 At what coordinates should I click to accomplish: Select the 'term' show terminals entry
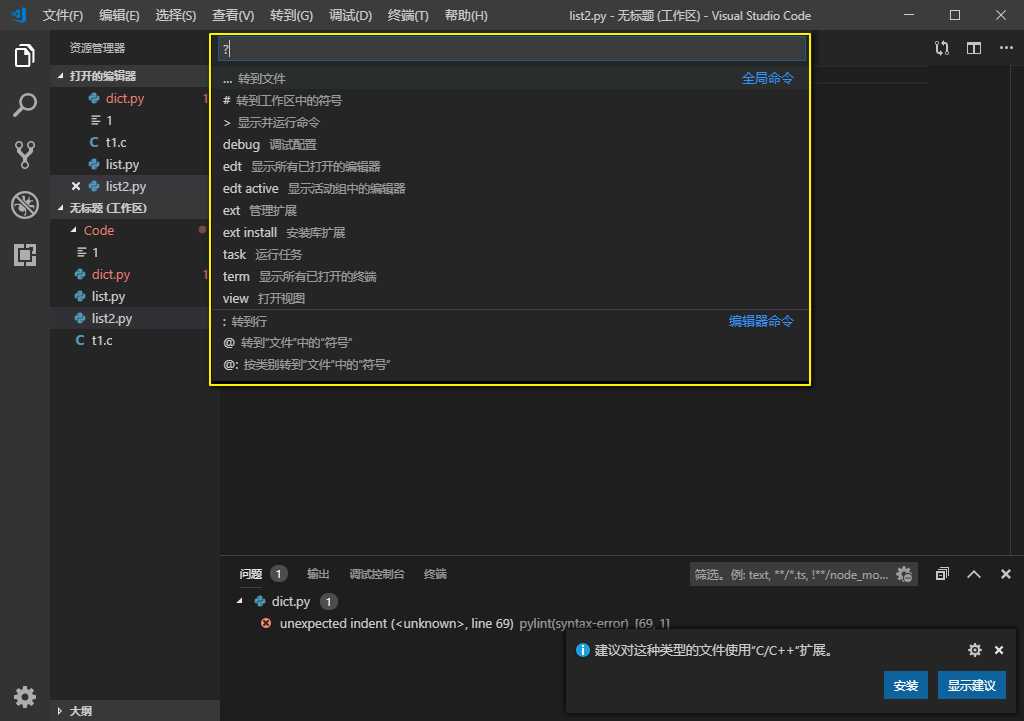tap(510, 276)
